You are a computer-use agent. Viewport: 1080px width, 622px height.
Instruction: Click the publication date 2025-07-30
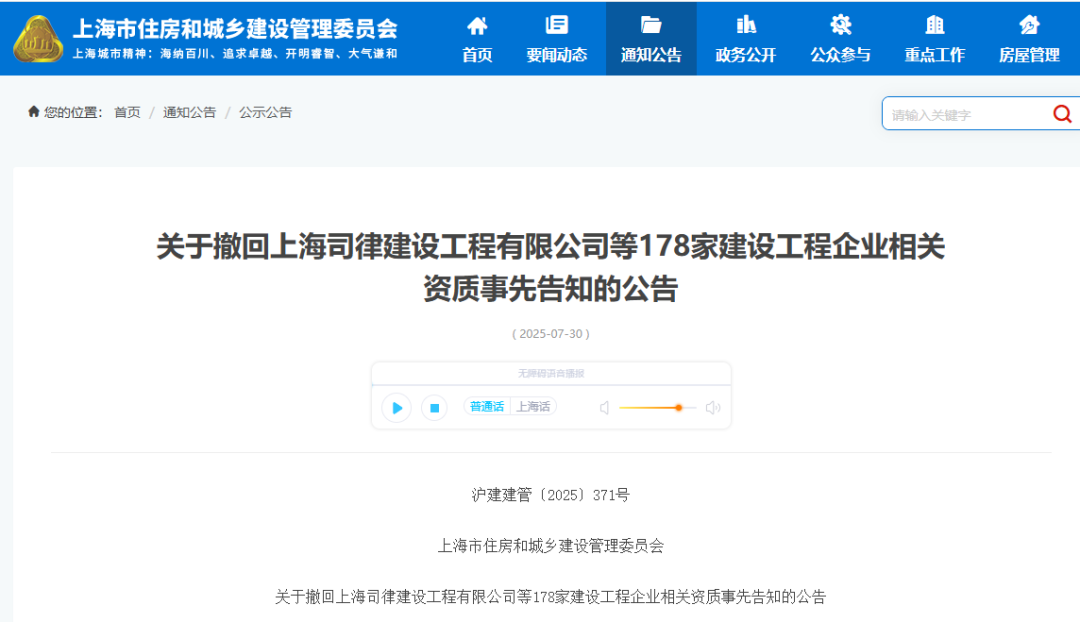551,333
